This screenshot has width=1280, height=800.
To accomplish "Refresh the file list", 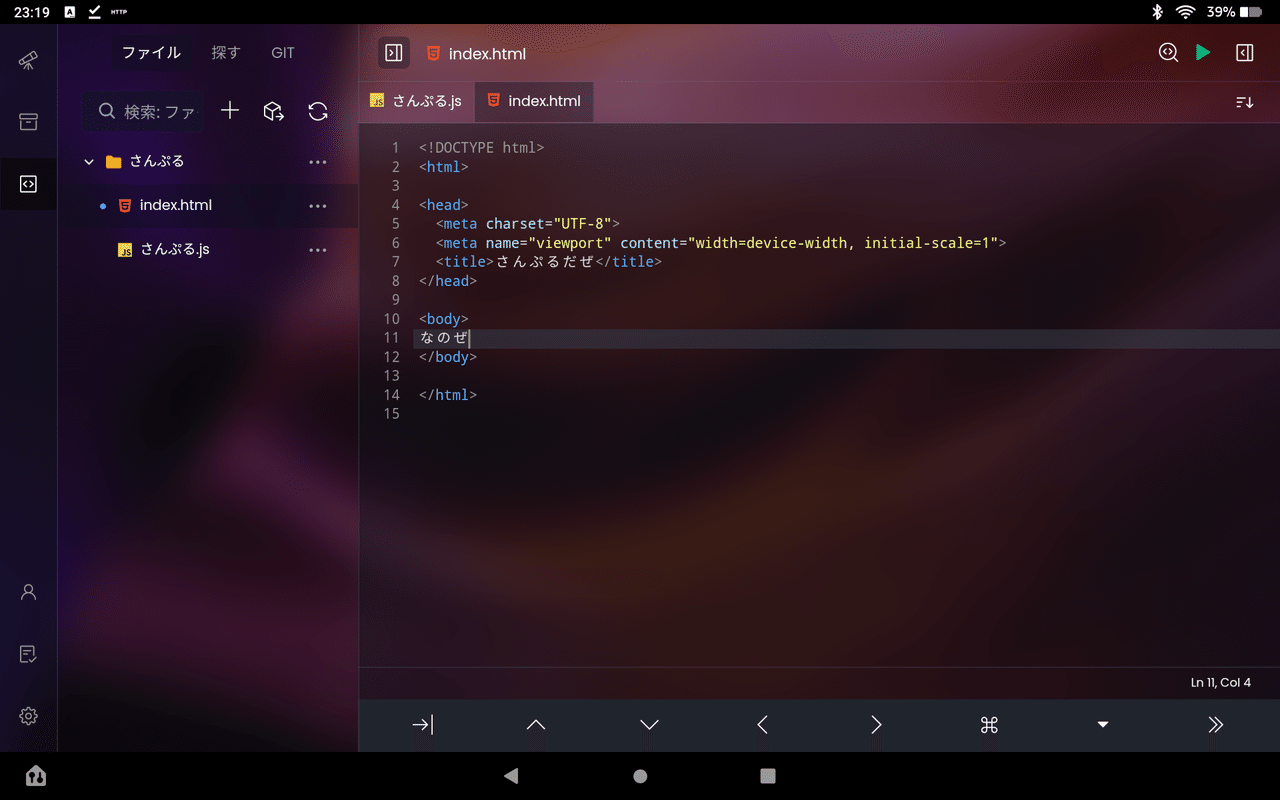I will pos(318,111).
